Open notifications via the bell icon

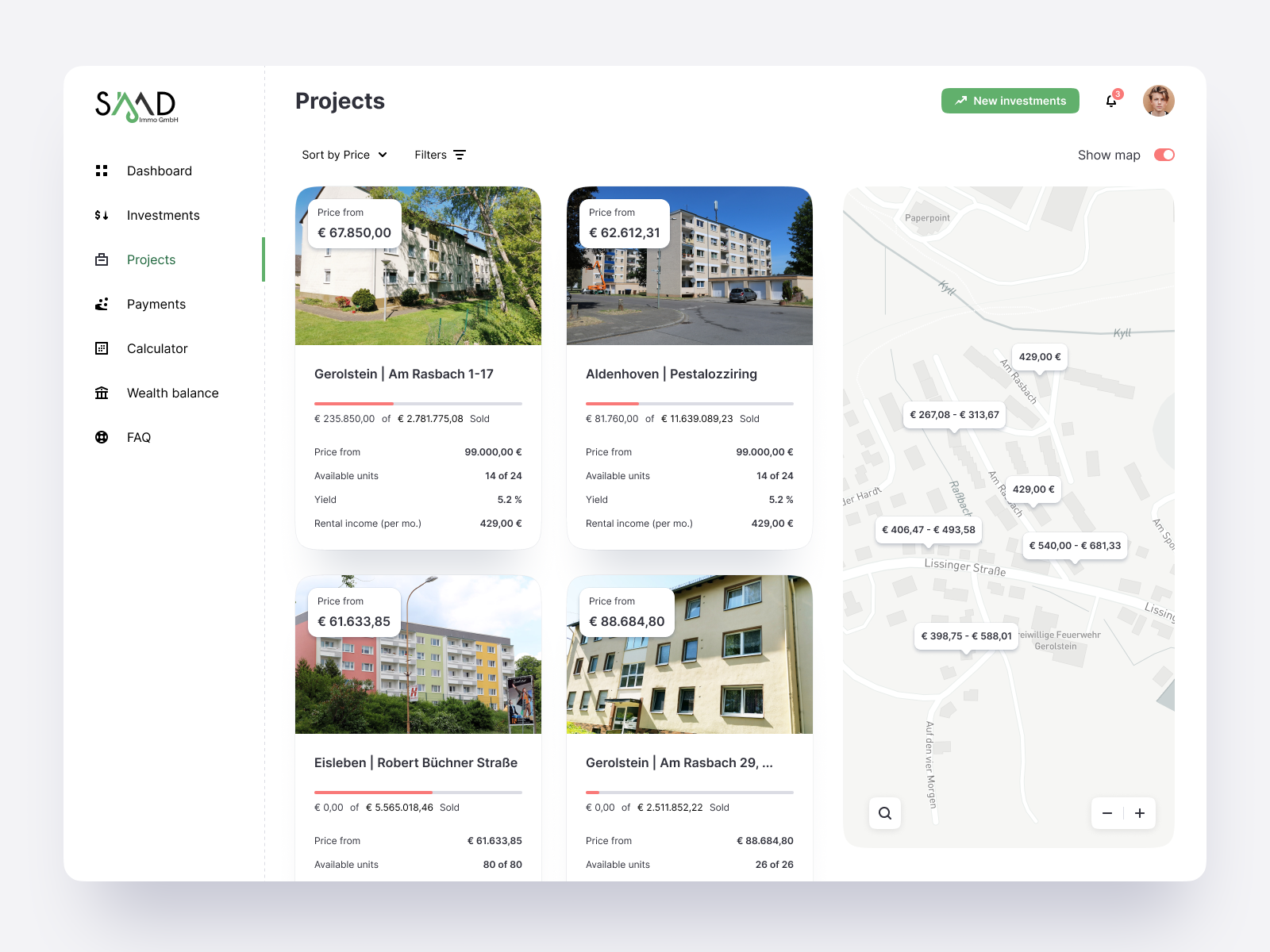(1110, 101)
